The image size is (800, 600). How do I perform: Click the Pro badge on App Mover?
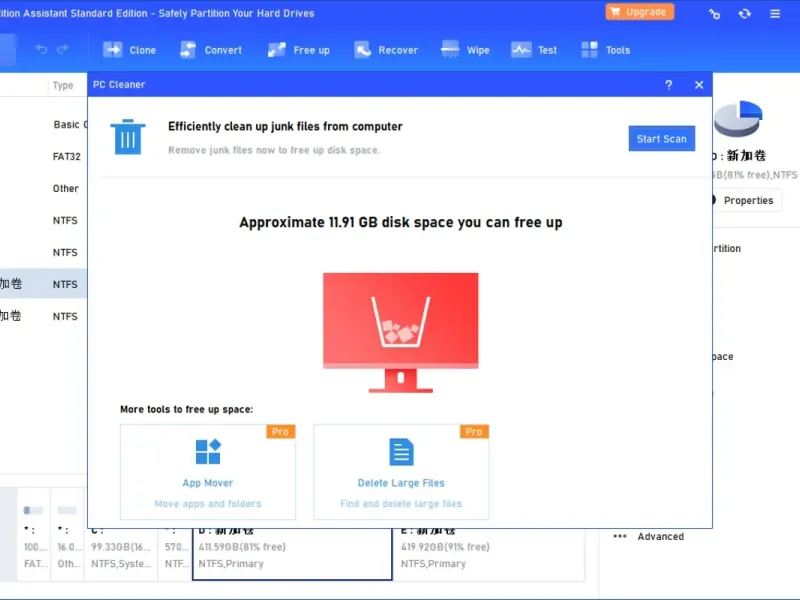pos(280,432)
